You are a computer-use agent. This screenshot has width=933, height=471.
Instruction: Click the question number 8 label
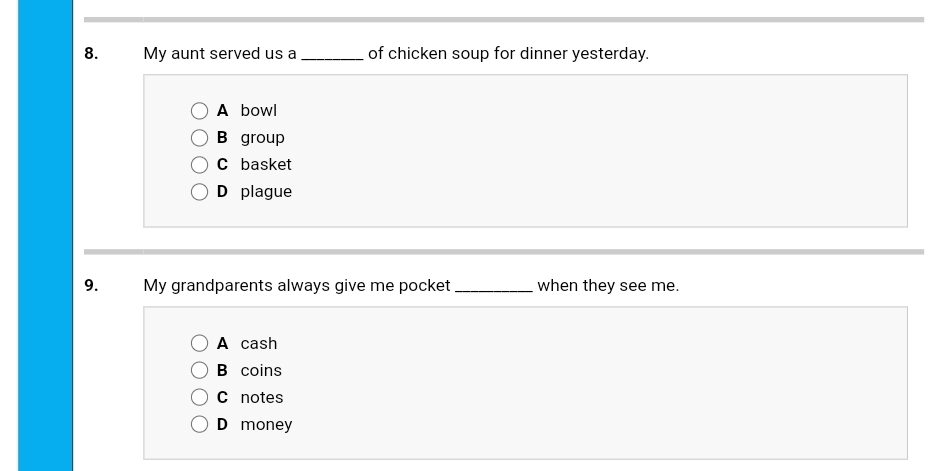click(91, 54)
